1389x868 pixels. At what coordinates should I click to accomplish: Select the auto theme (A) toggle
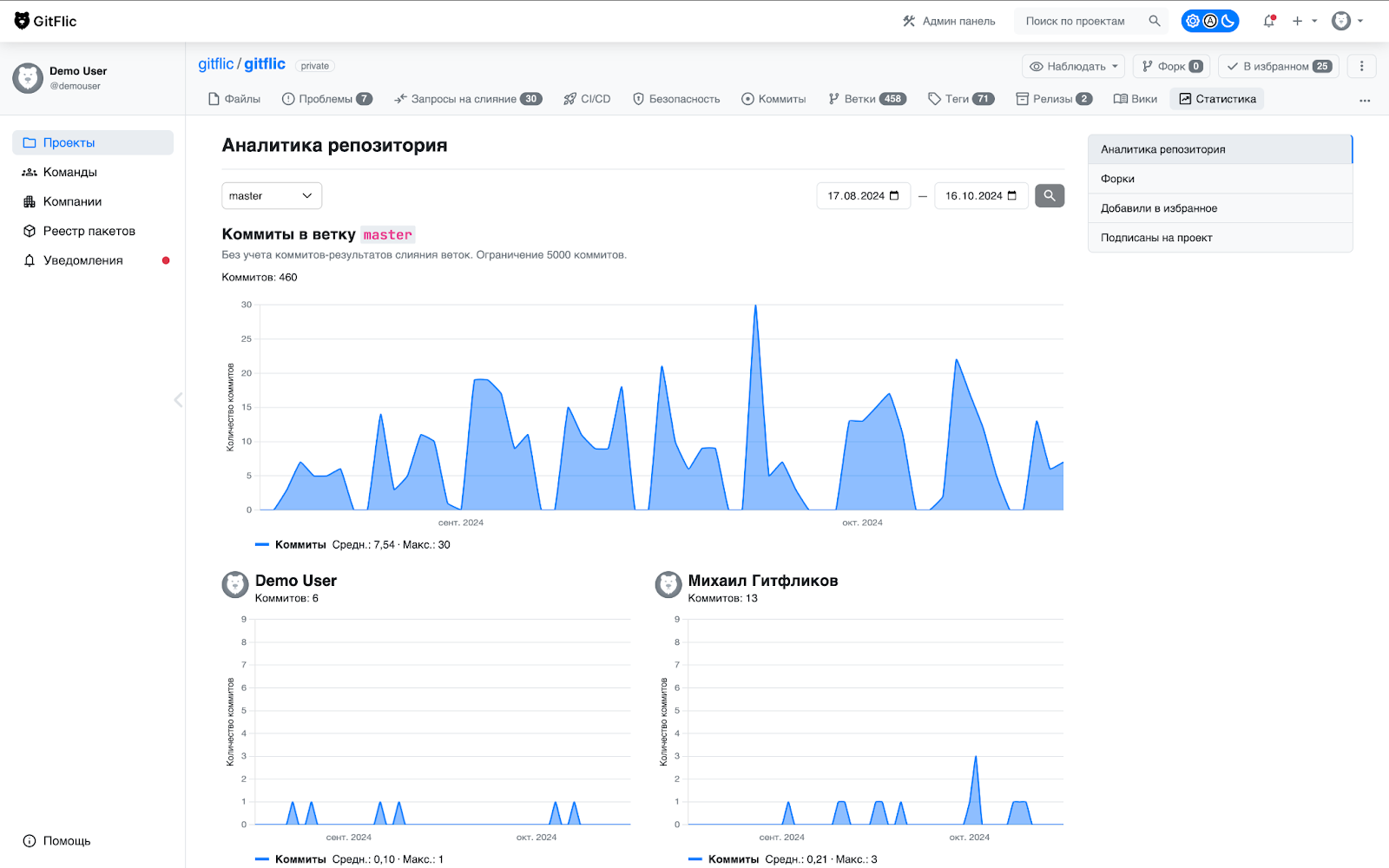click(x=1210, y=21)
